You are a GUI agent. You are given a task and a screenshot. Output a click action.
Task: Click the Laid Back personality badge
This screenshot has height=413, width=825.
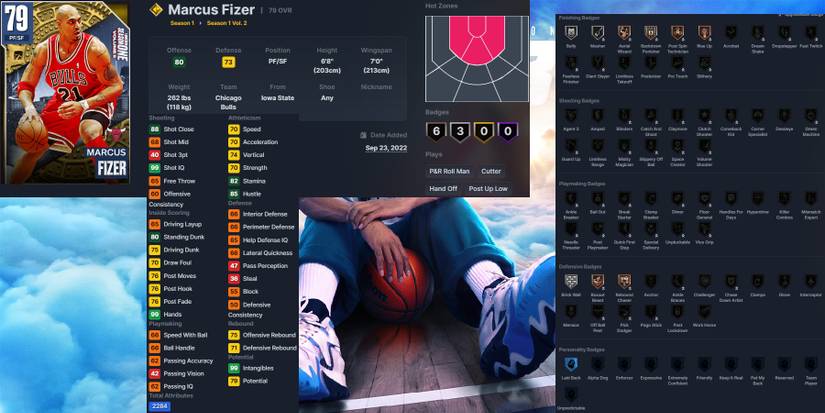coord(571,365)
